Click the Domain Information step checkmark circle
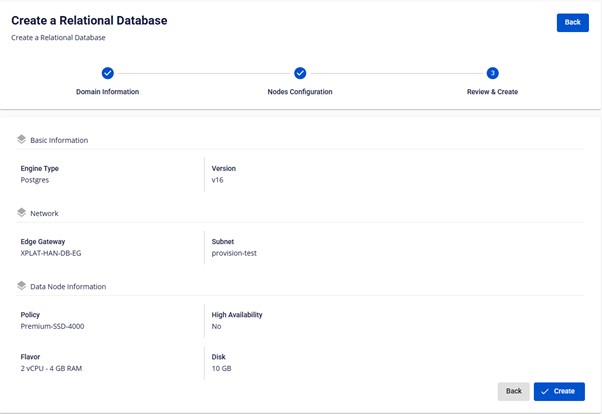Image resolution: width=602 pixels, height=414 pixels. tap(108, 73)
